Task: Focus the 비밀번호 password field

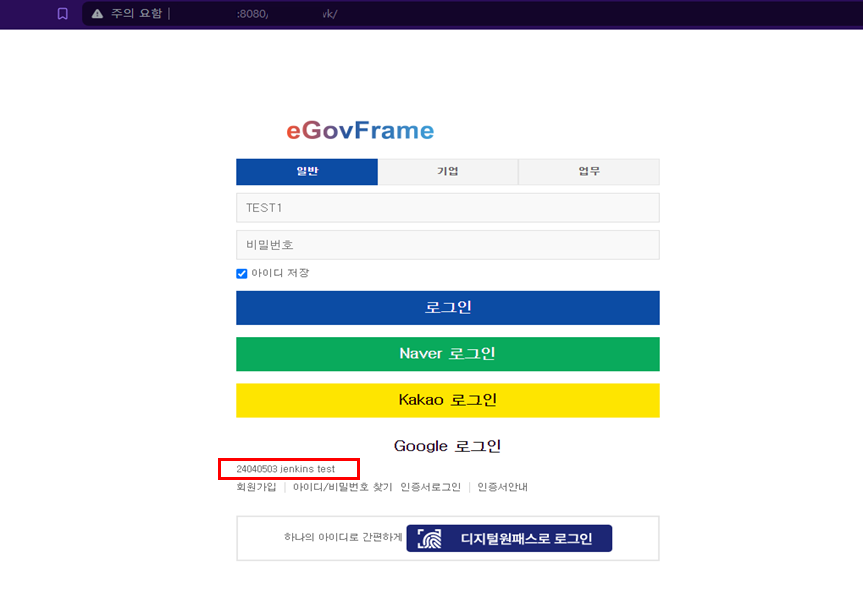Action: [x=448, y=245]
